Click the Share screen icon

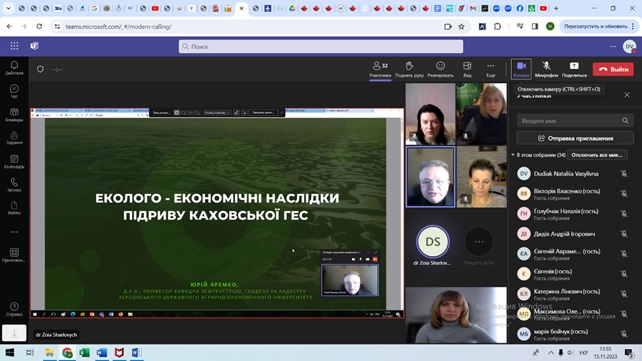click(574, 69)
